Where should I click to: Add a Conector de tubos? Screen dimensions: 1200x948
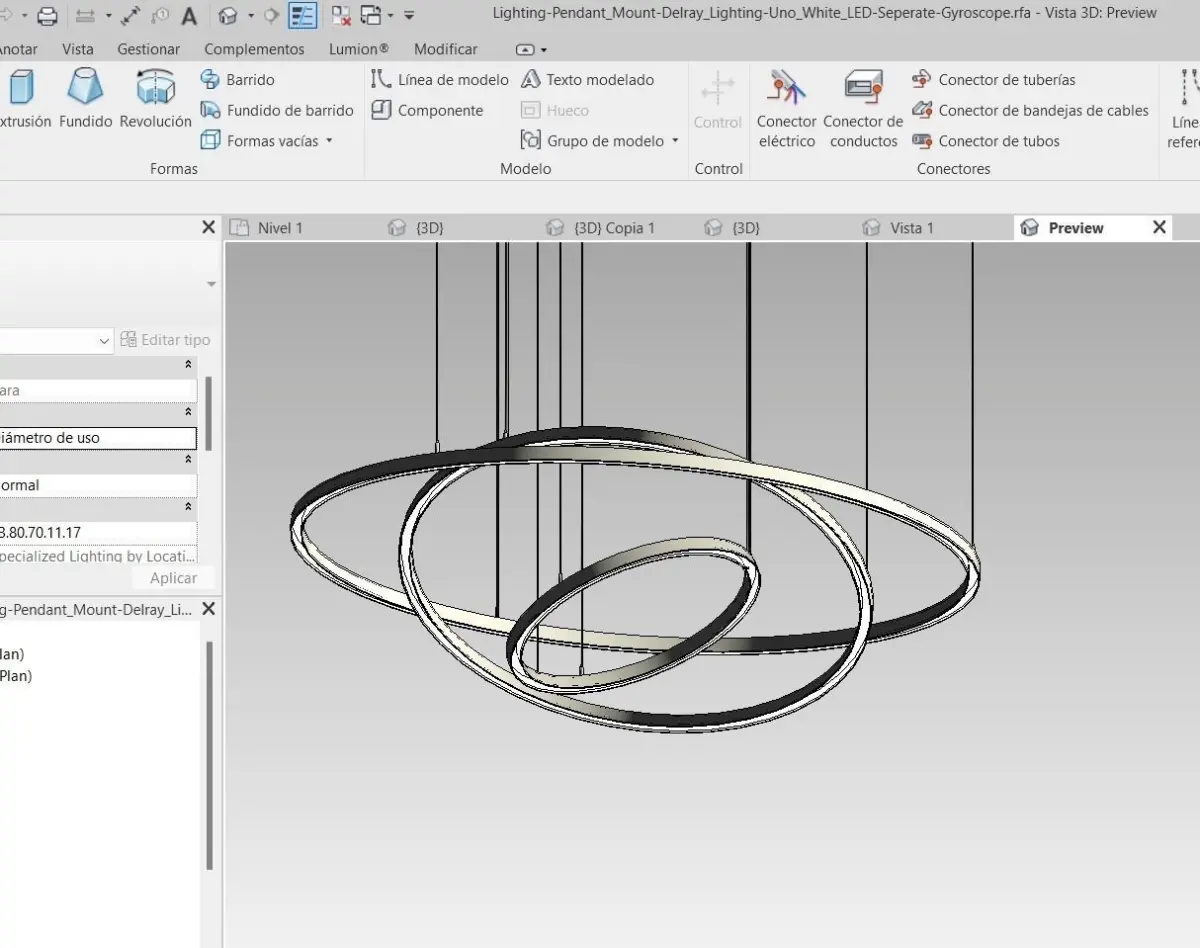(x=986, y=141)
